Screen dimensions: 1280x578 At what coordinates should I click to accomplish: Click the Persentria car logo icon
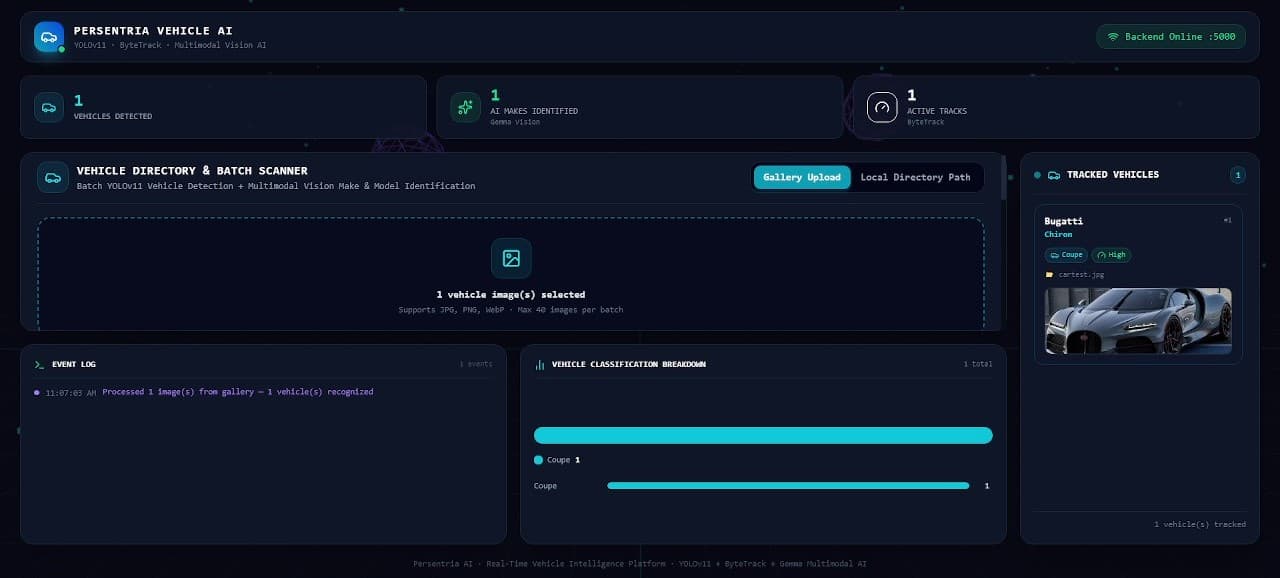49,37
